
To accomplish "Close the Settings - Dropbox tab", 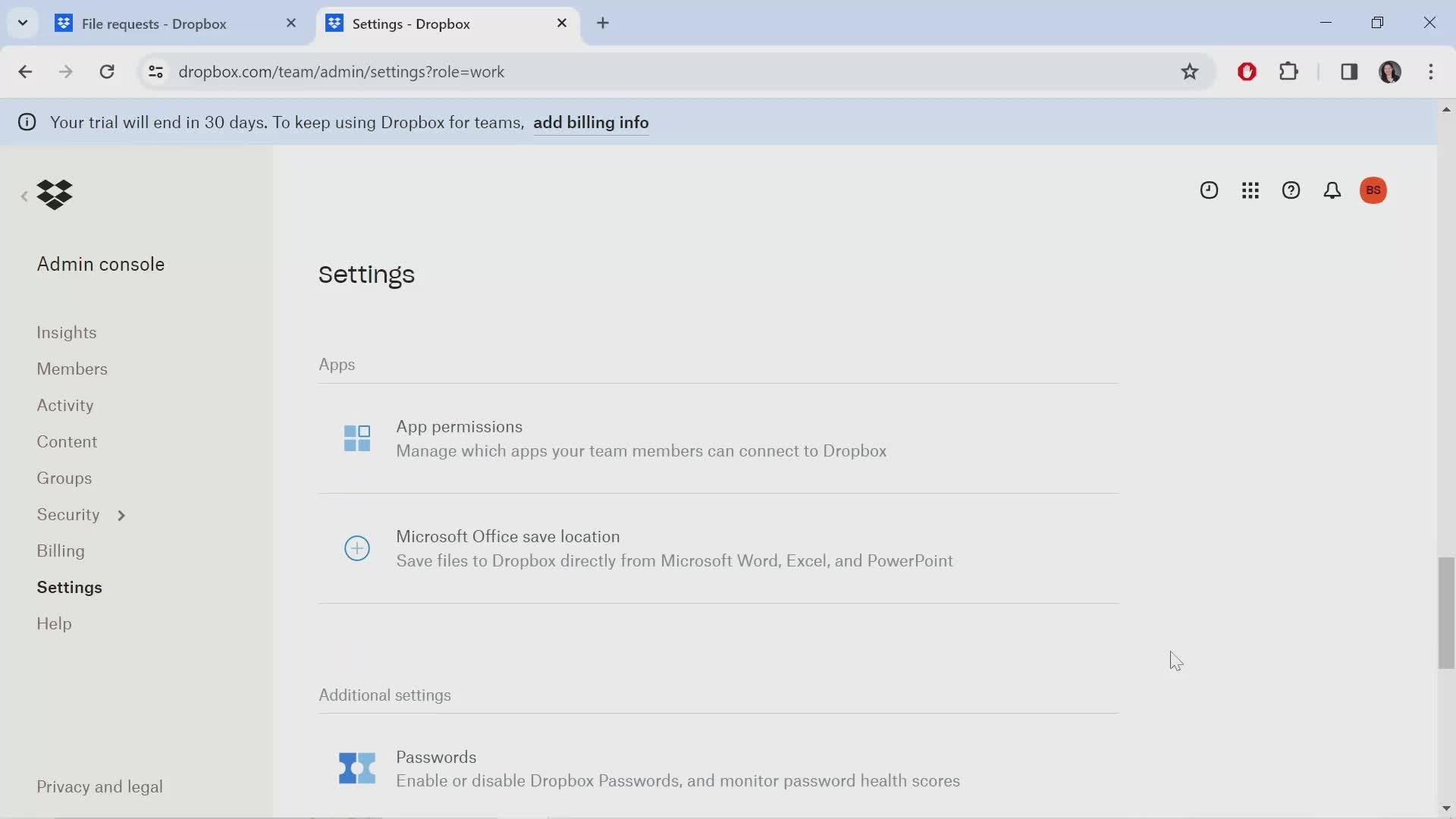I will click(562, 24).
